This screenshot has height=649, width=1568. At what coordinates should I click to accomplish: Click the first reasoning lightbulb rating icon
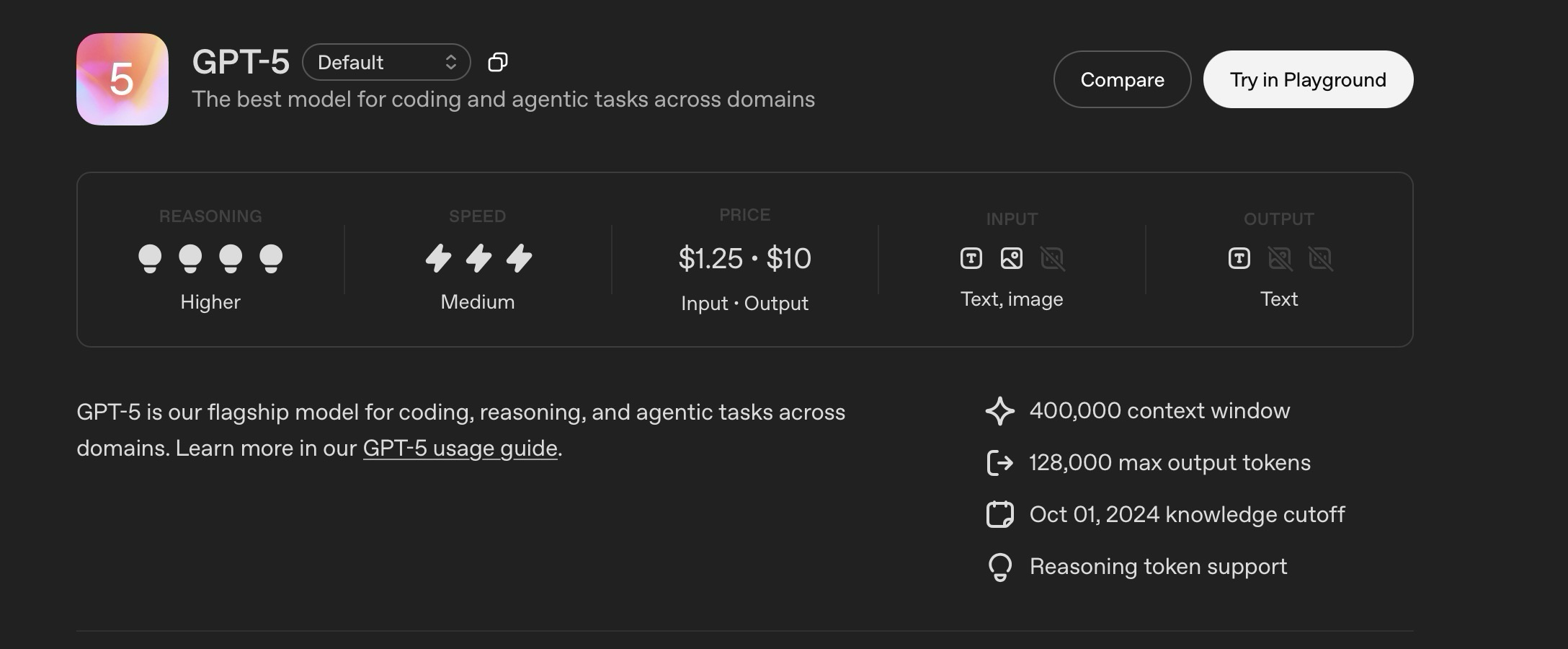click(x=150, y=258)
